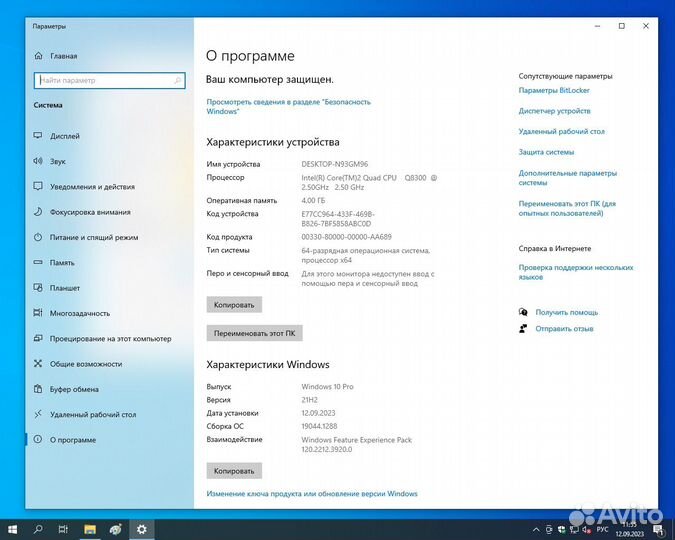Open Буфер обмена clipboard settings

74,389
